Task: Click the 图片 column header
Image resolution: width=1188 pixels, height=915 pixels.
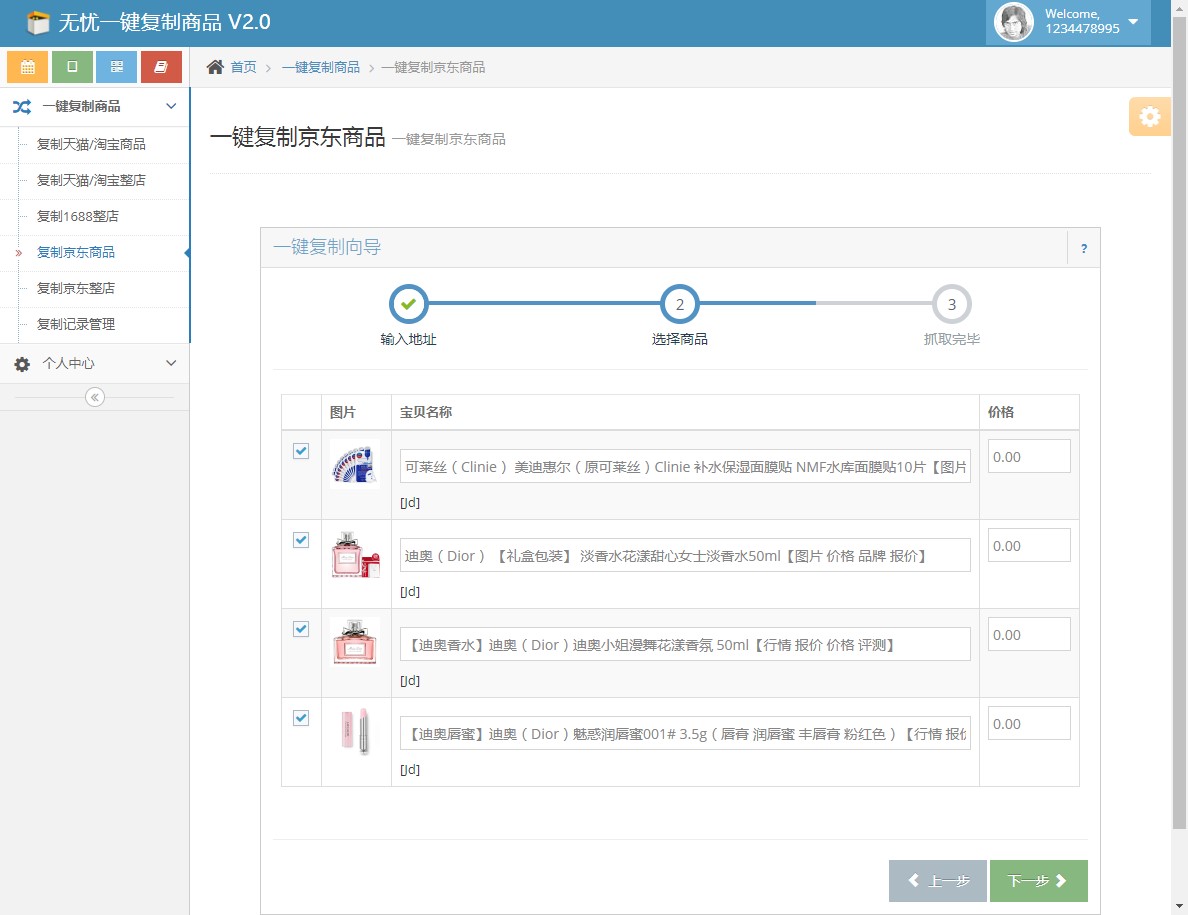Action: (342, 412)
